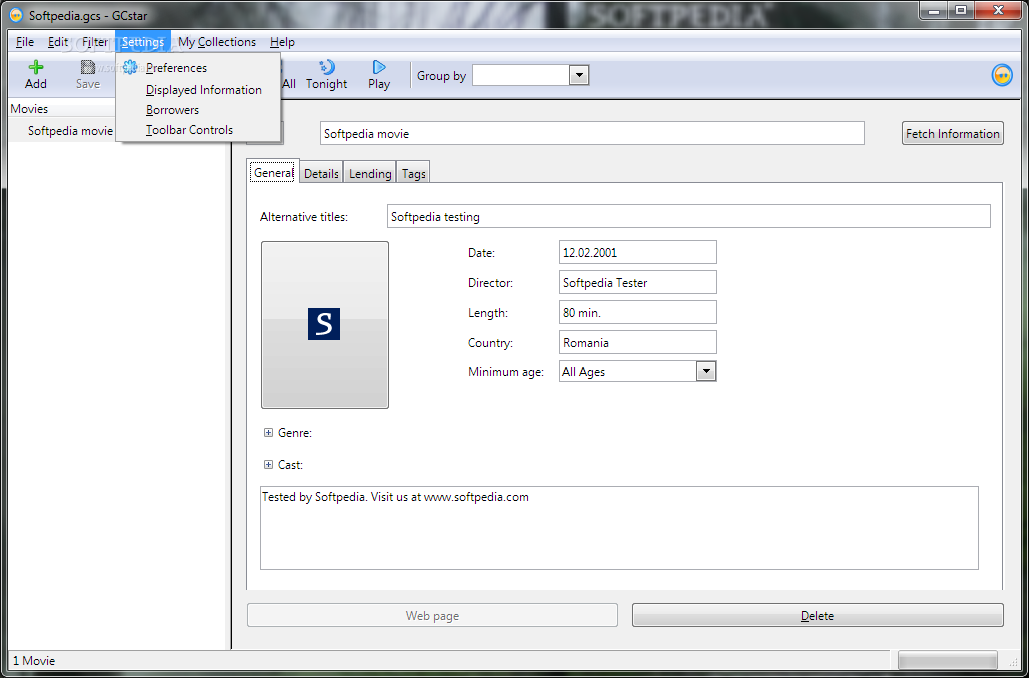Image resolution: width=1029 pixels, height=678 pixels.
Task: Switch to the Details tab
Action: (x=322, y=173)
